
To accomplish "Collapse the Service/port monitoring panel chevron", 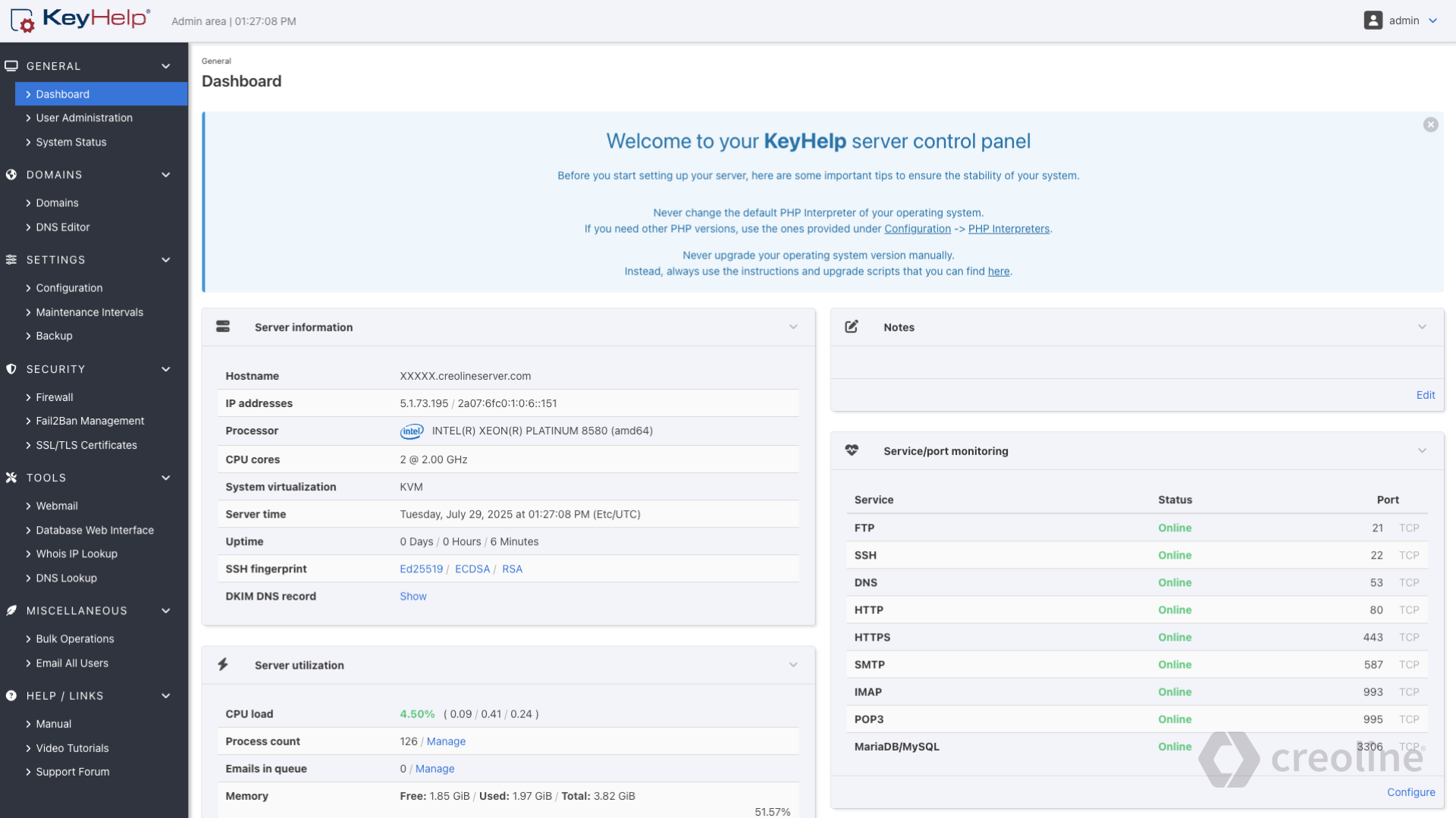I will click(x=1422, y=450).
